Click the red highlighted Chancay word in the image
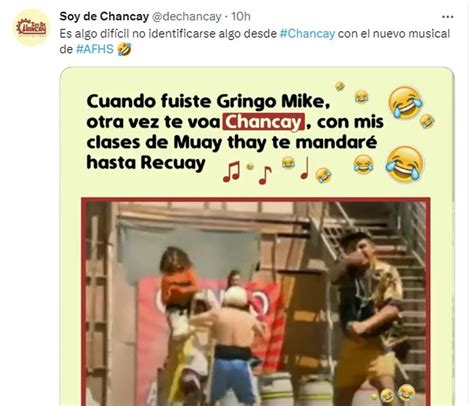Screen dimensions: 474x406 [x=264, y=122]
